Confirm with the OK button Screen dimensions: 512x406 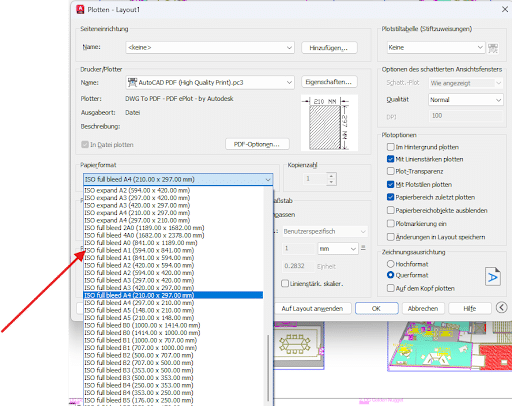click(x=376, y=308)
